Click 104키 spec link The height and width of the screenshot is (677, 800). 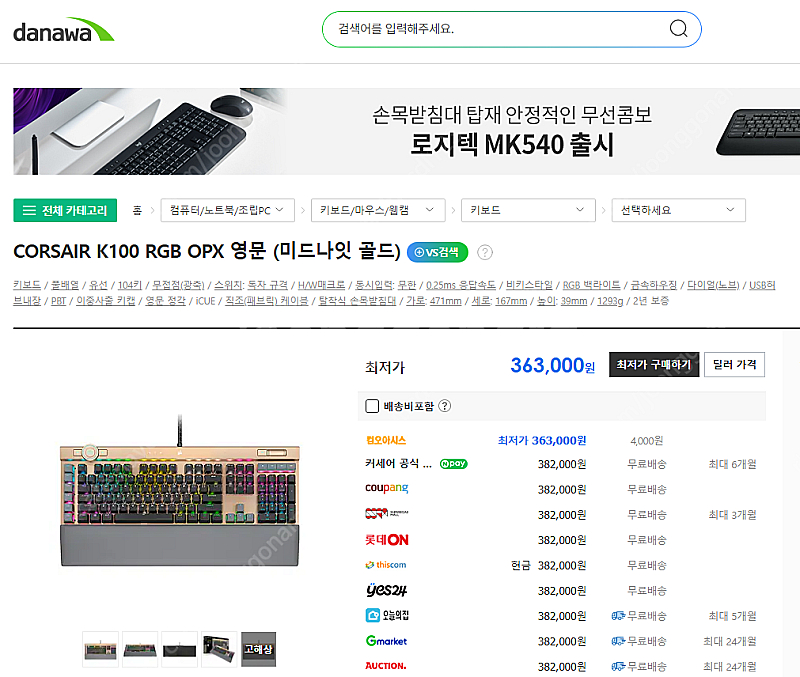point(130,285)
